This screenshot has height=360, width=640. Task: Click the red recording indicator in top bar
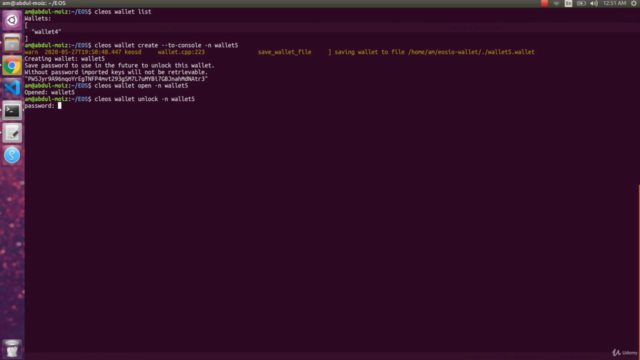(x=544, y=3)
